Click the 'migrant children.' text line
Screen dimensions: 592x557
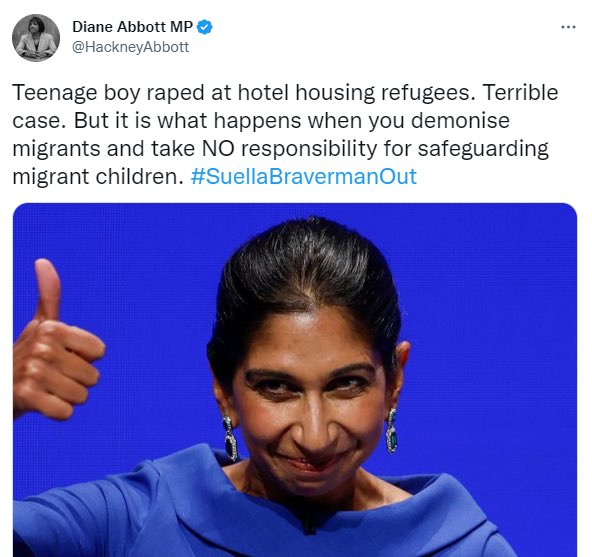pos(98,176)
